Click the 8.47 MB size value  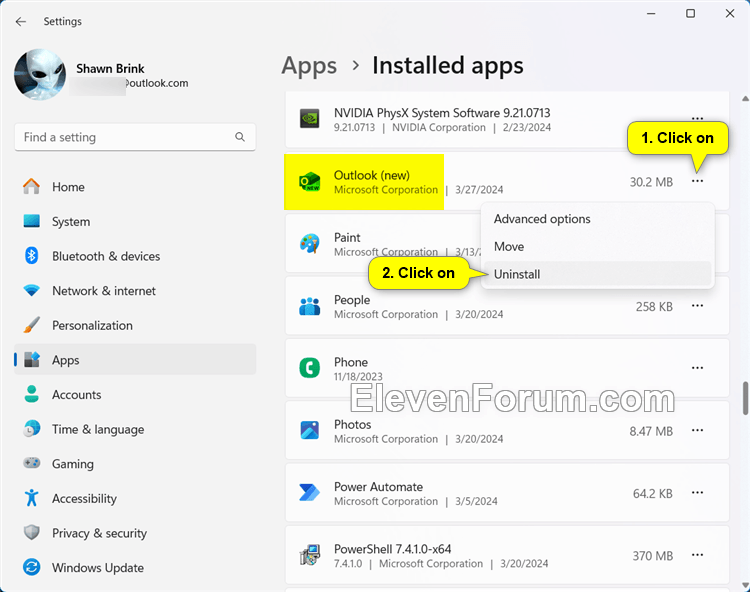tap(651, 431)
